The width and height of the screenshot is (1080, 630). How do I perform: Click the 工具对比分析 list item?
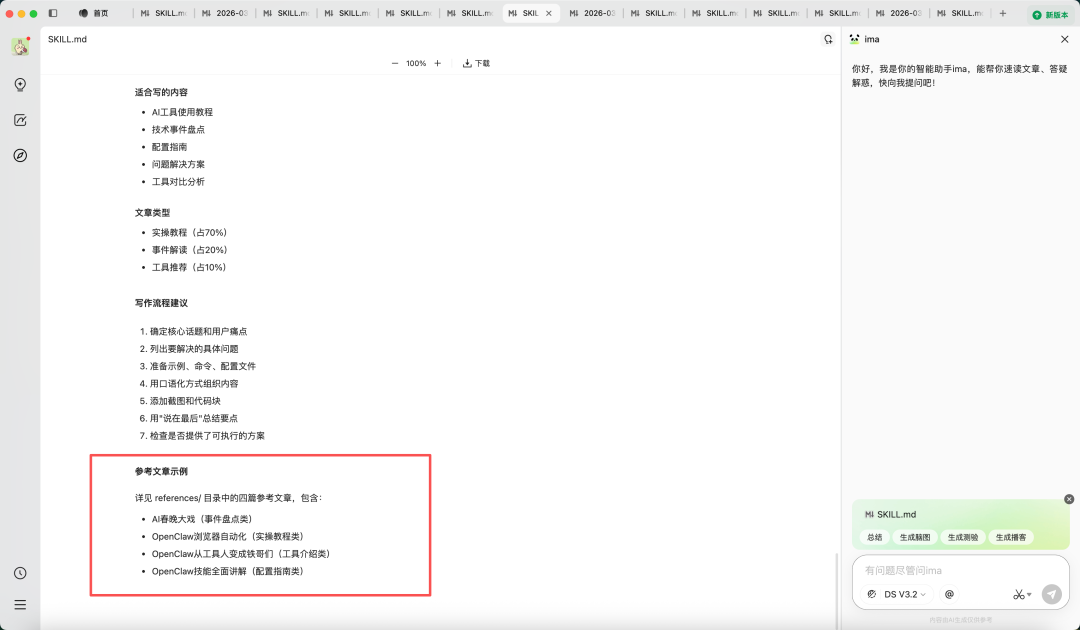(x=178, y=182)
